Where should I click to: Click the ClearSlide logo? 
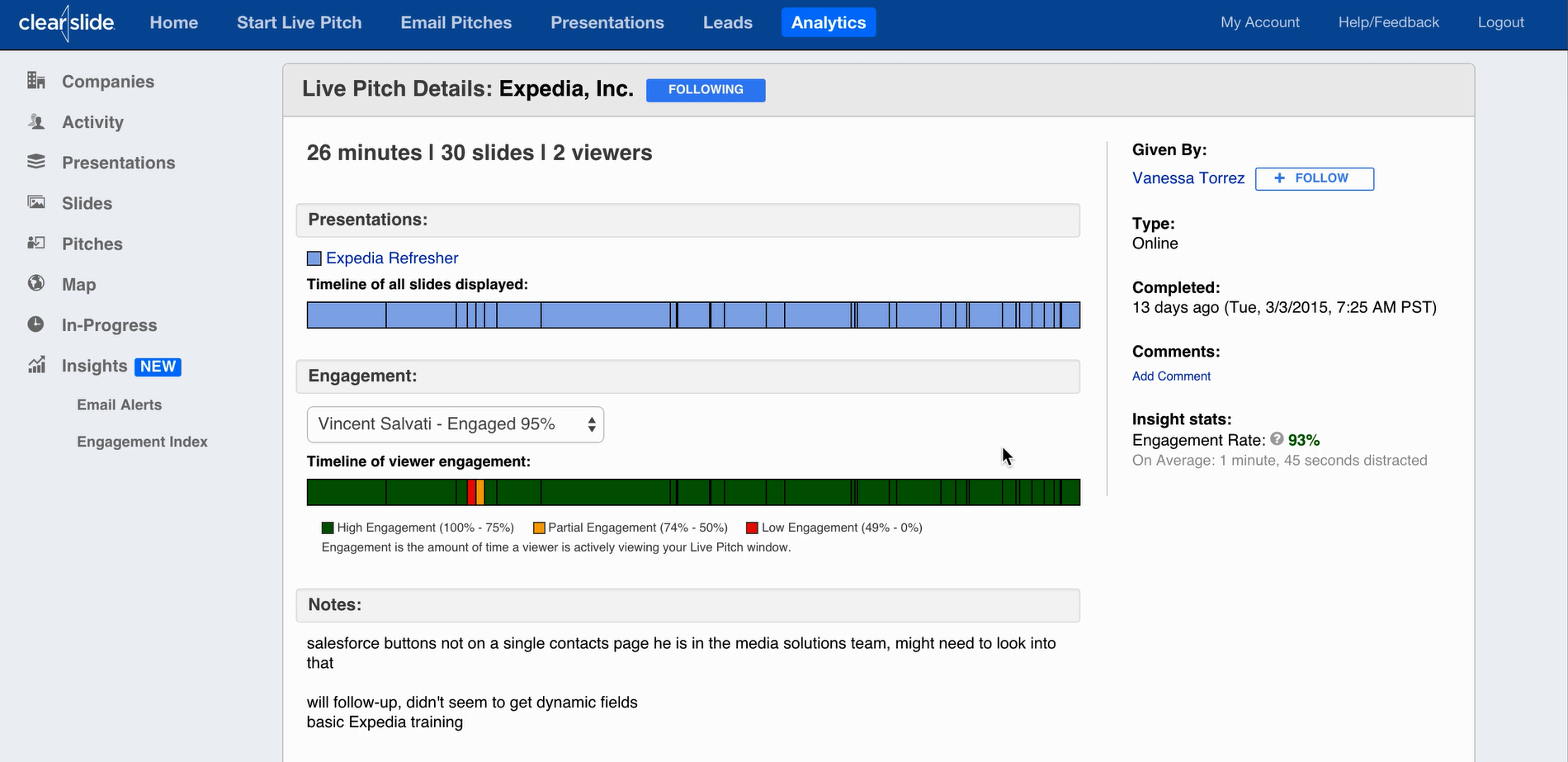point(66,23)
